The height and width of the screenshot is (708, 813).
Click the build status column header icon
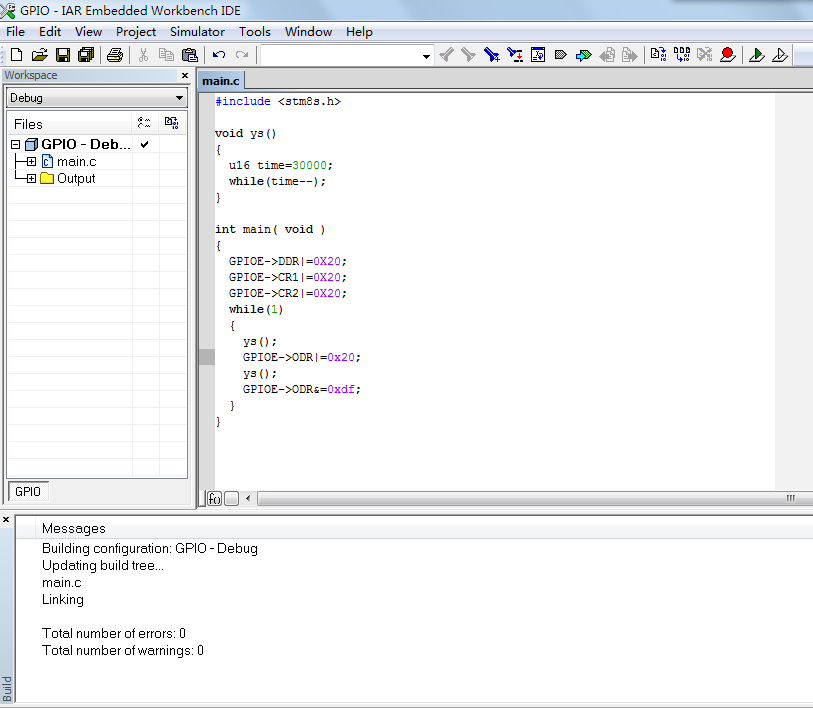172,123
